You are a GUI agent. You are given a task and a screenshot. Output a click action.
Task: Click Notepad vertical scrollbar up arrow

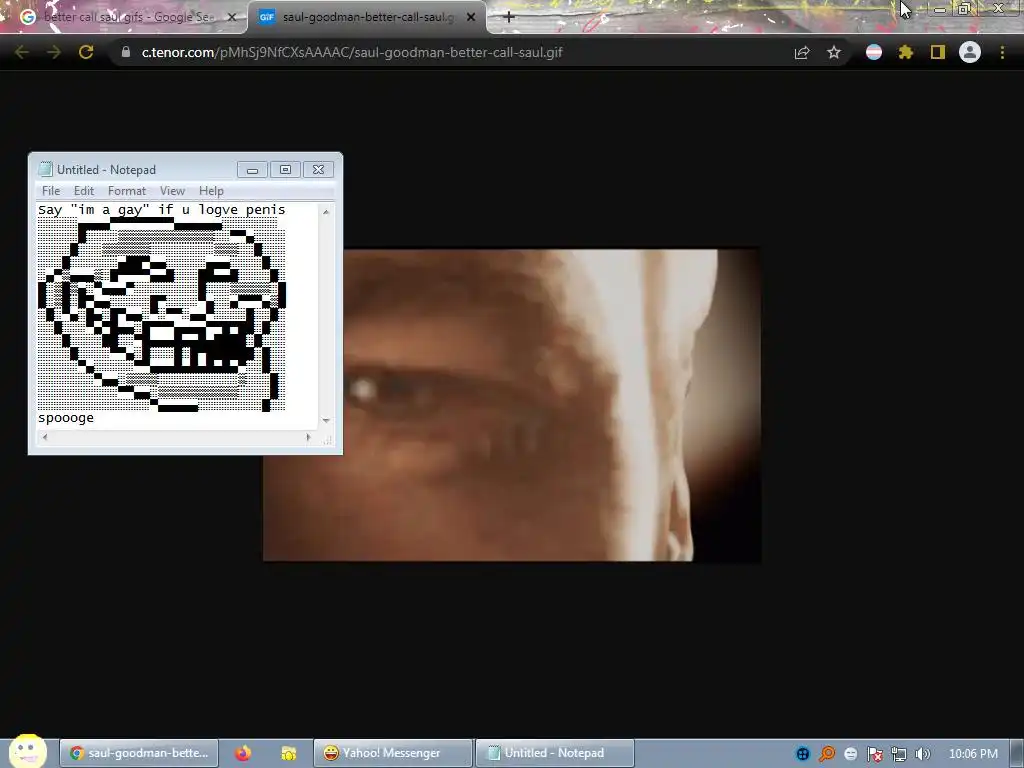(x=326, y=212)
